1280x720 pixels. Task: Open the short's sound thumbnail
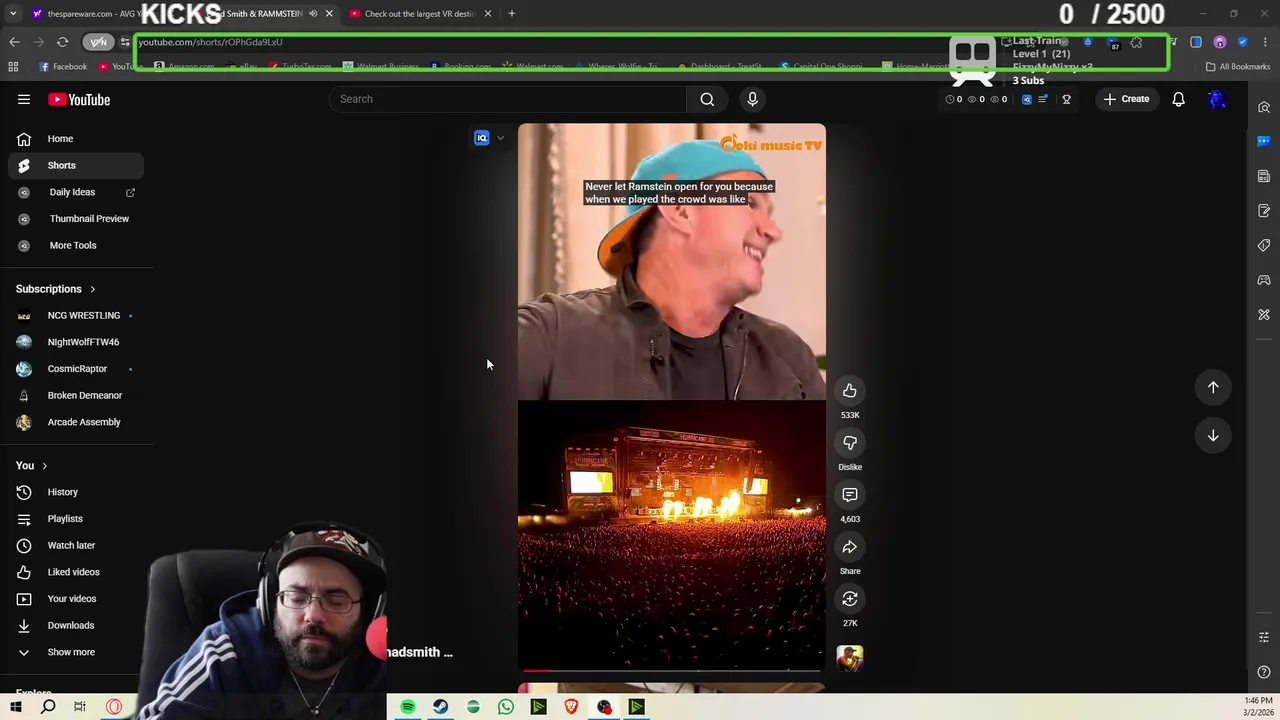(850, 657)
